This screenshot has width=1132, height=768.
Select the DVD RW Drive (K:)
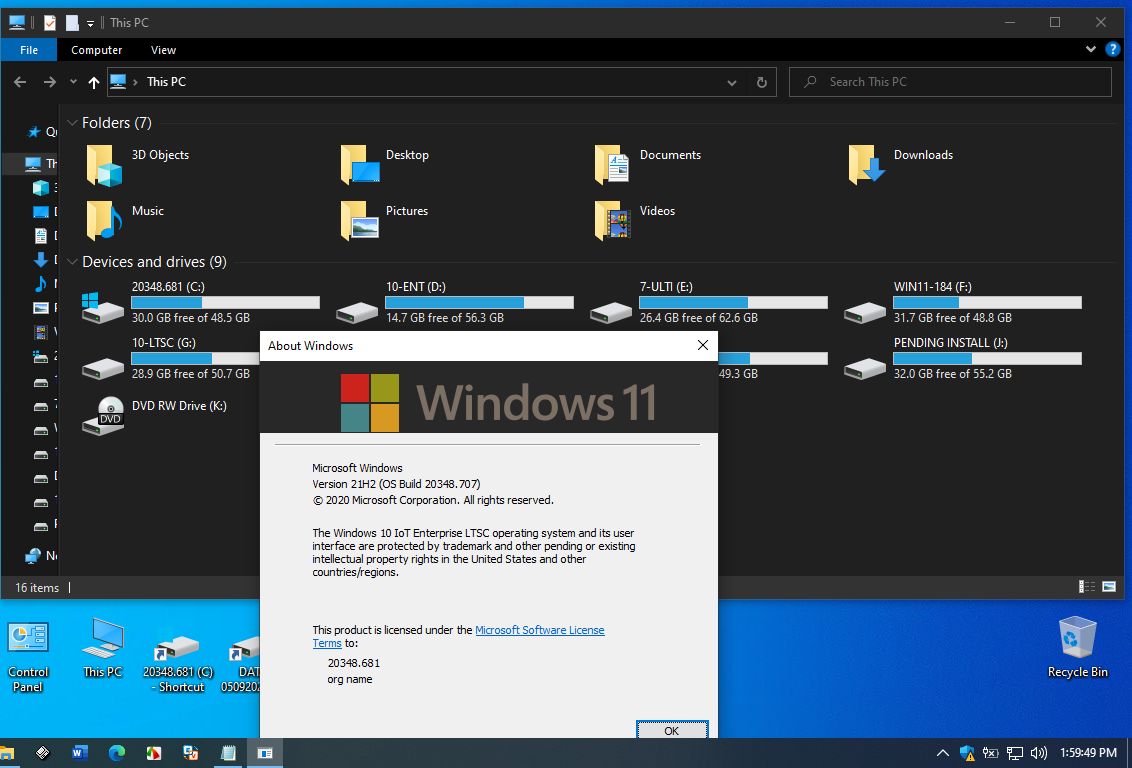tap(154, 416)
